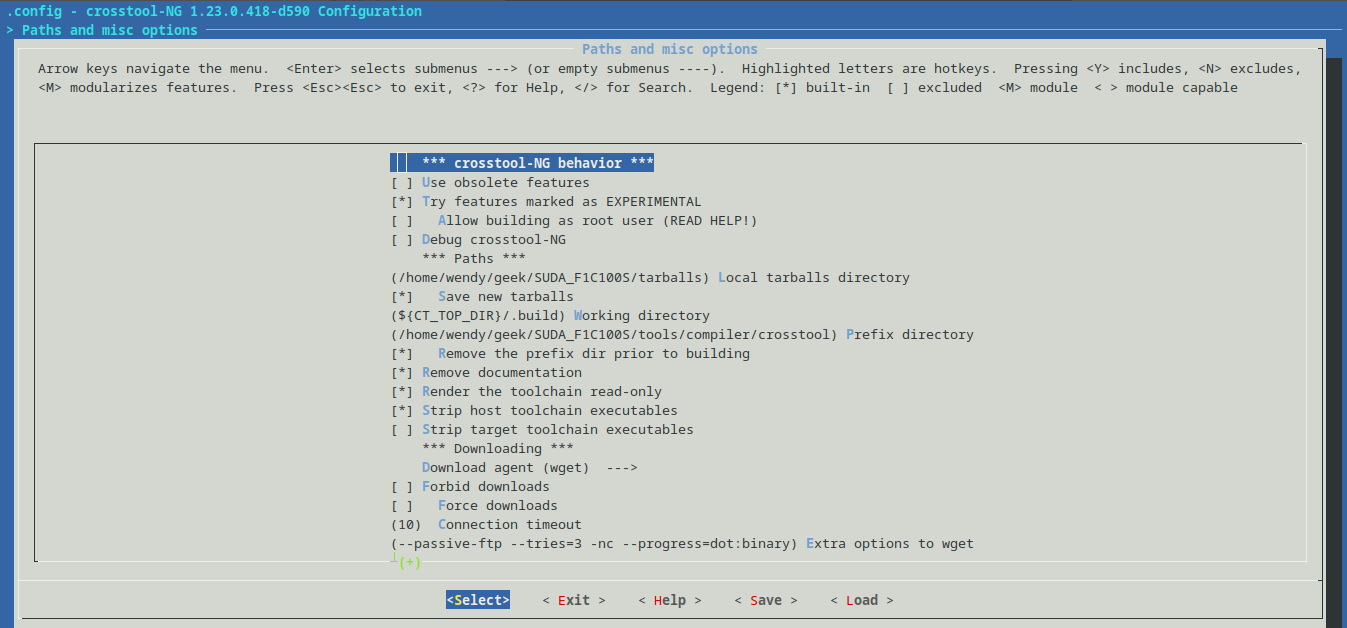Select the Working directory entry

(x=550, y=315)
